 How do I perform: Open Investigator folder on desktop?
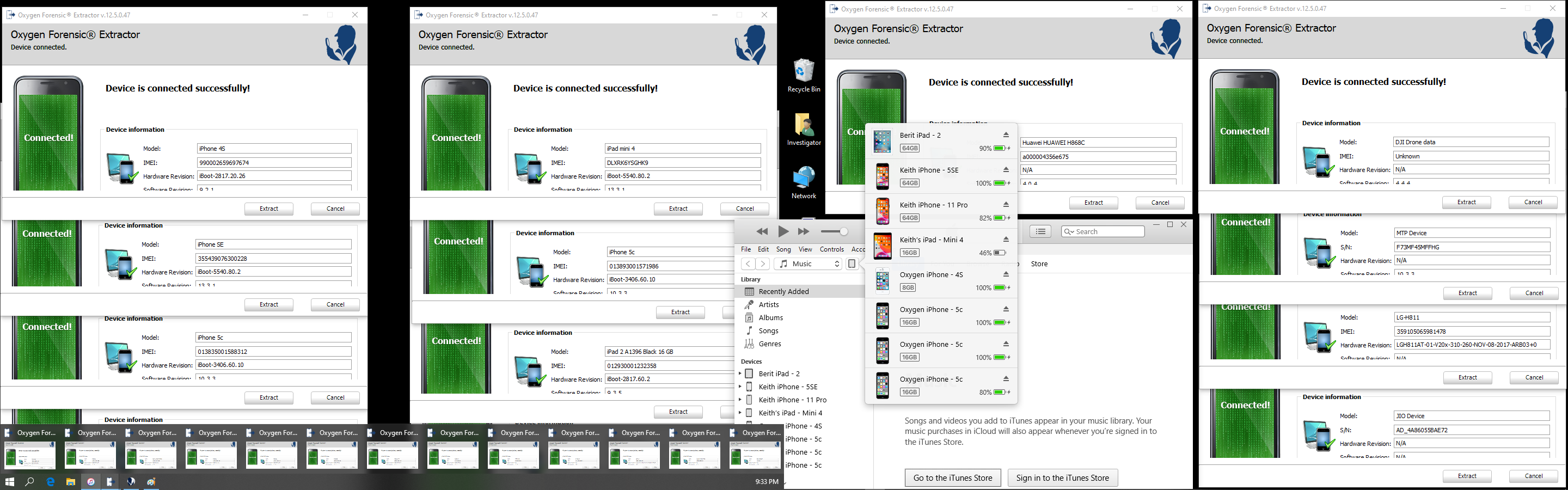[804, 129]
